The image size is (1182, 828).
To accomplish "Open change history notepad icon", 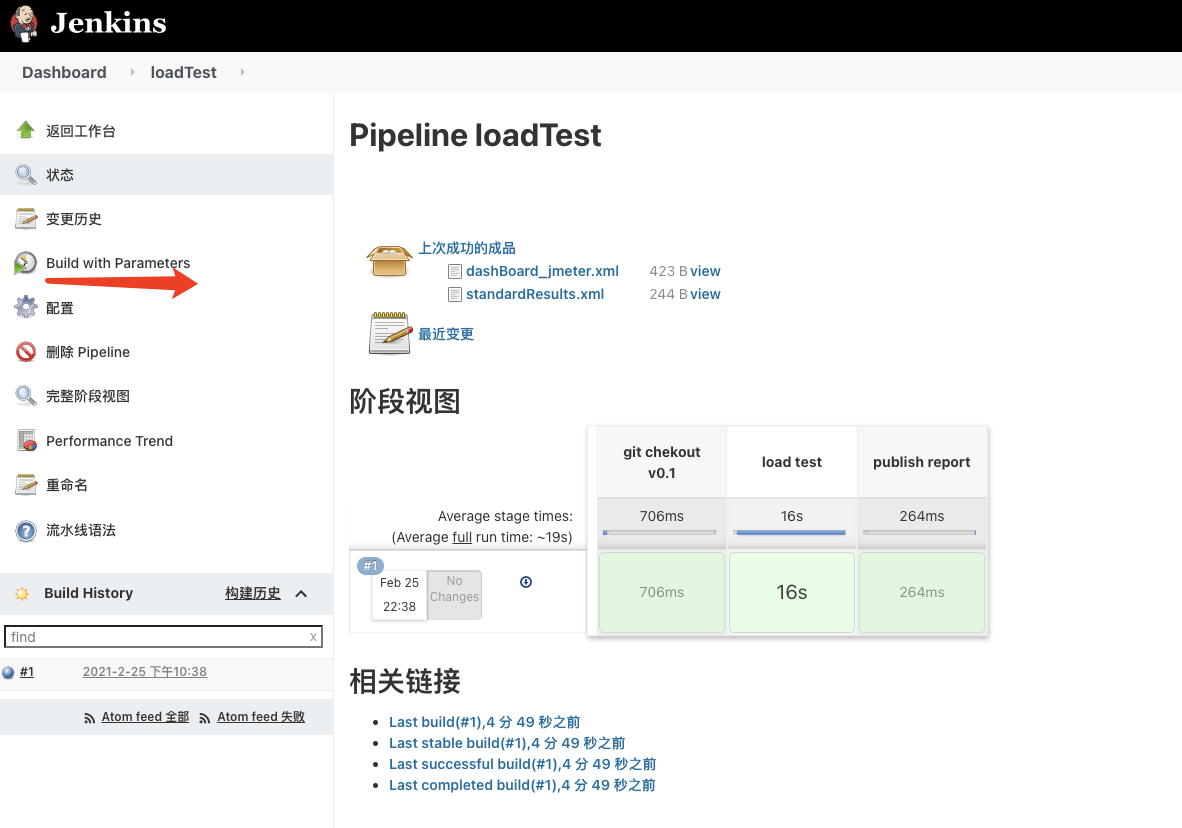I will tap(26, 219).
